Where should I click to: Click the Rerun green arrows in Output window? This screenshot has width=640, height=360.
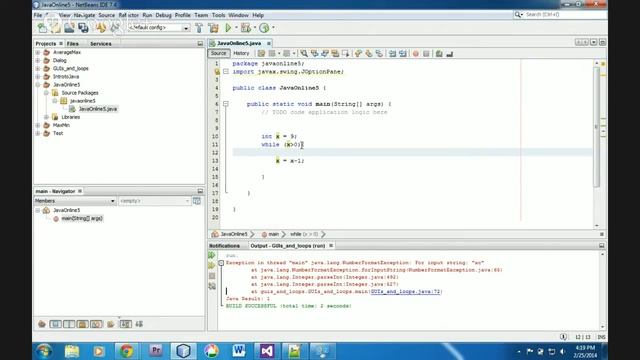212,256
